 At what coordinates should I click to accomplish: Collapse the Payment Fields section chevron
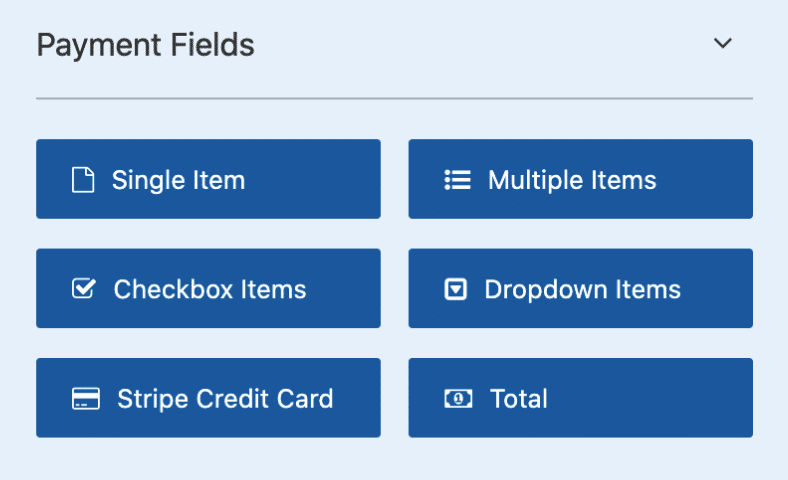click(722, 44)
